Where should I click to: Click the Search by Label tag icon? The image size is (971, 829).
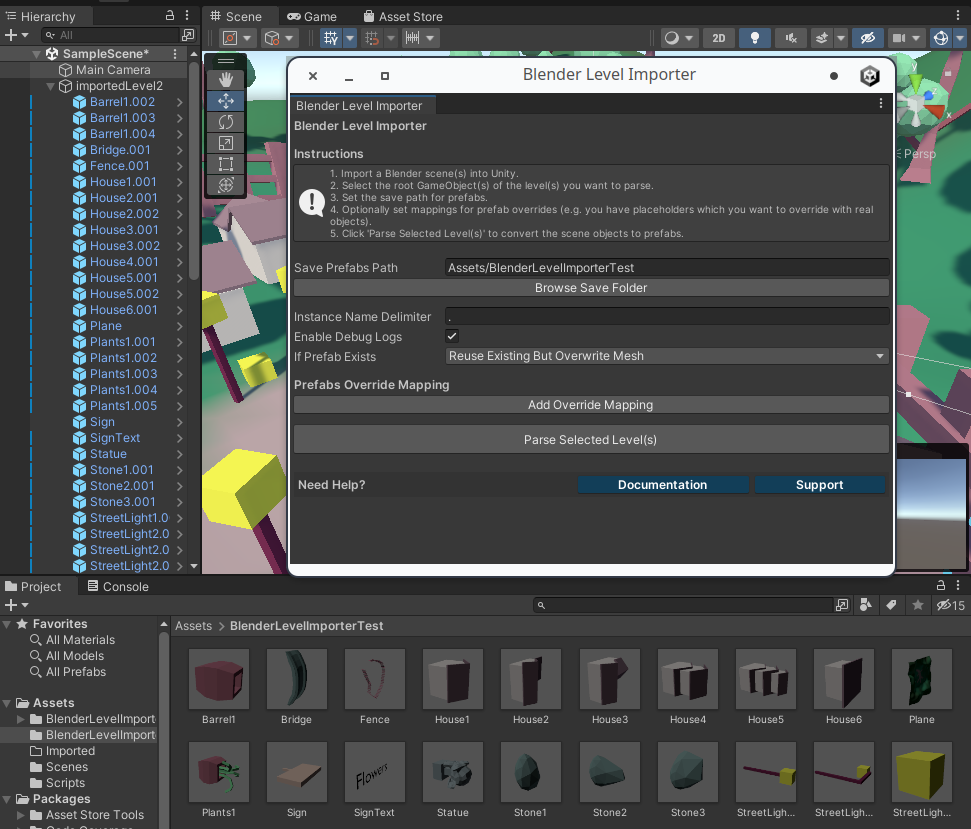tap(891, 605)
